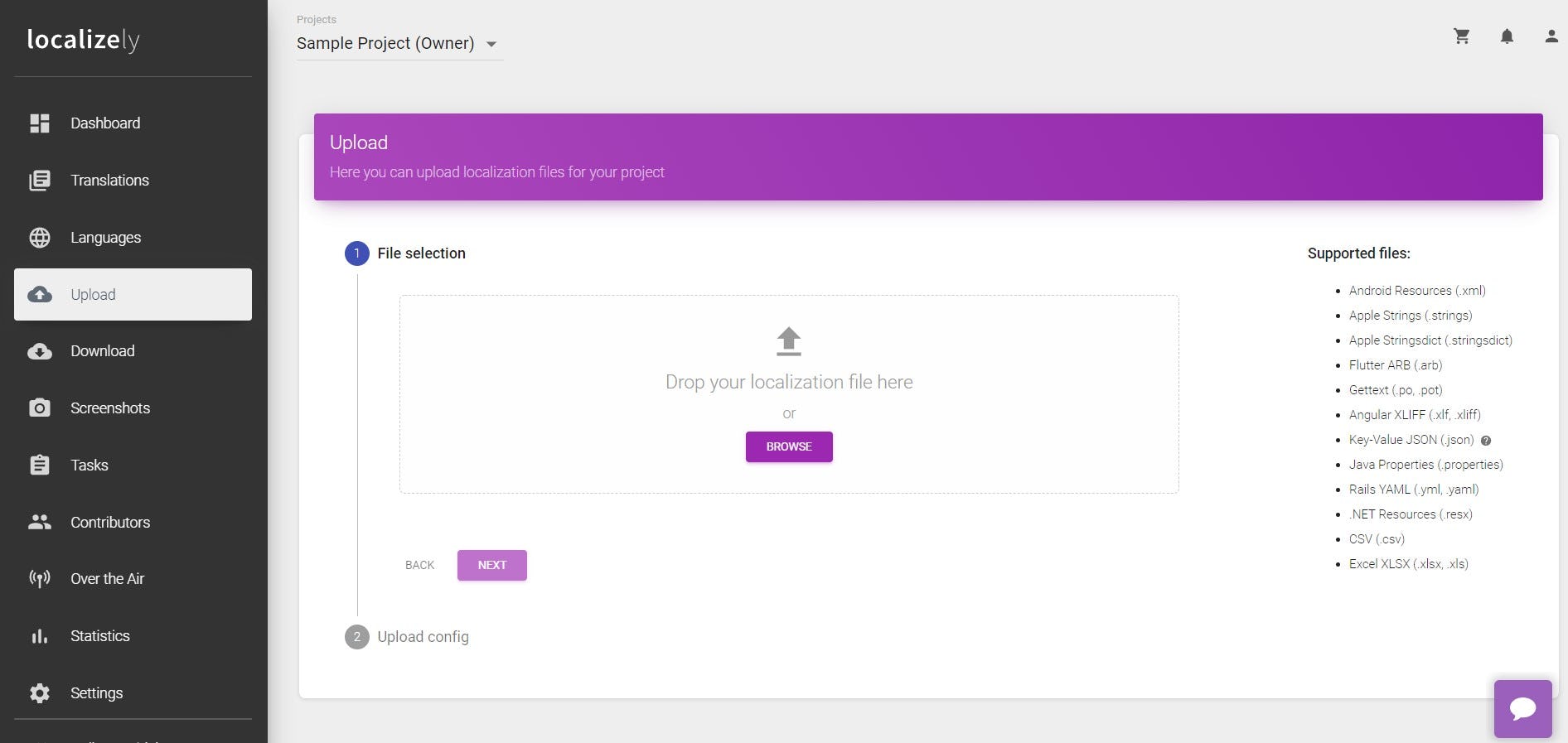
Task: Expand the Sample Project (Owner) dropdown
Action: (399, 44)
